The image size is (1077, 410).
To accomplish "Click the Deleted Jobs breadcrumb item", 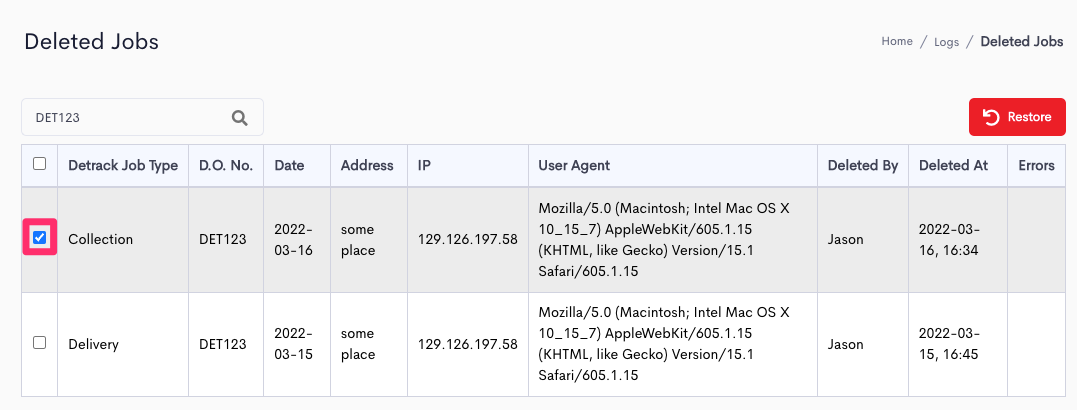I will pyautogui.click(x=1021, y=41).
